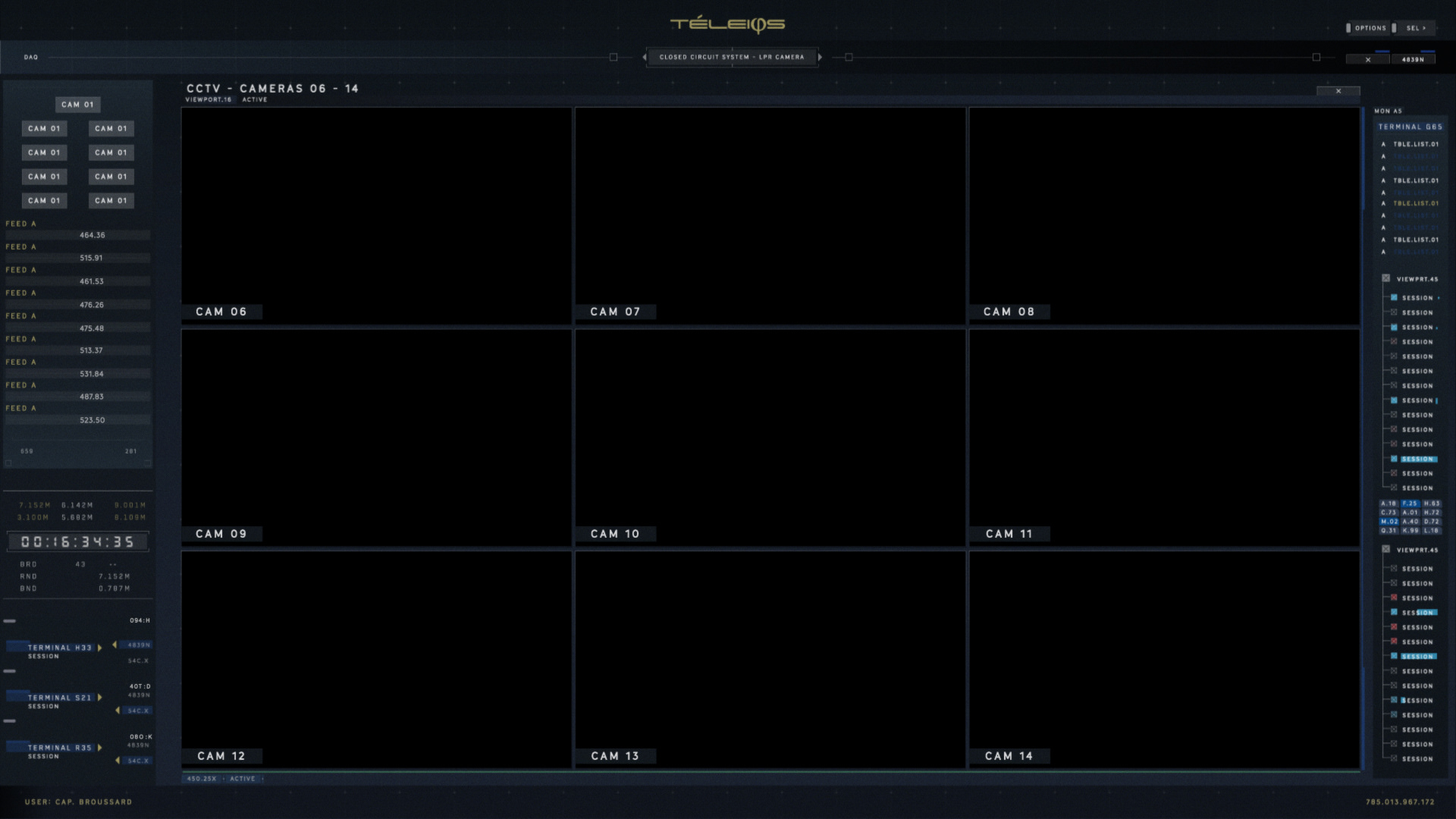Click the TÉLEIOS logo
The image size is (1456, 819).
727,24
